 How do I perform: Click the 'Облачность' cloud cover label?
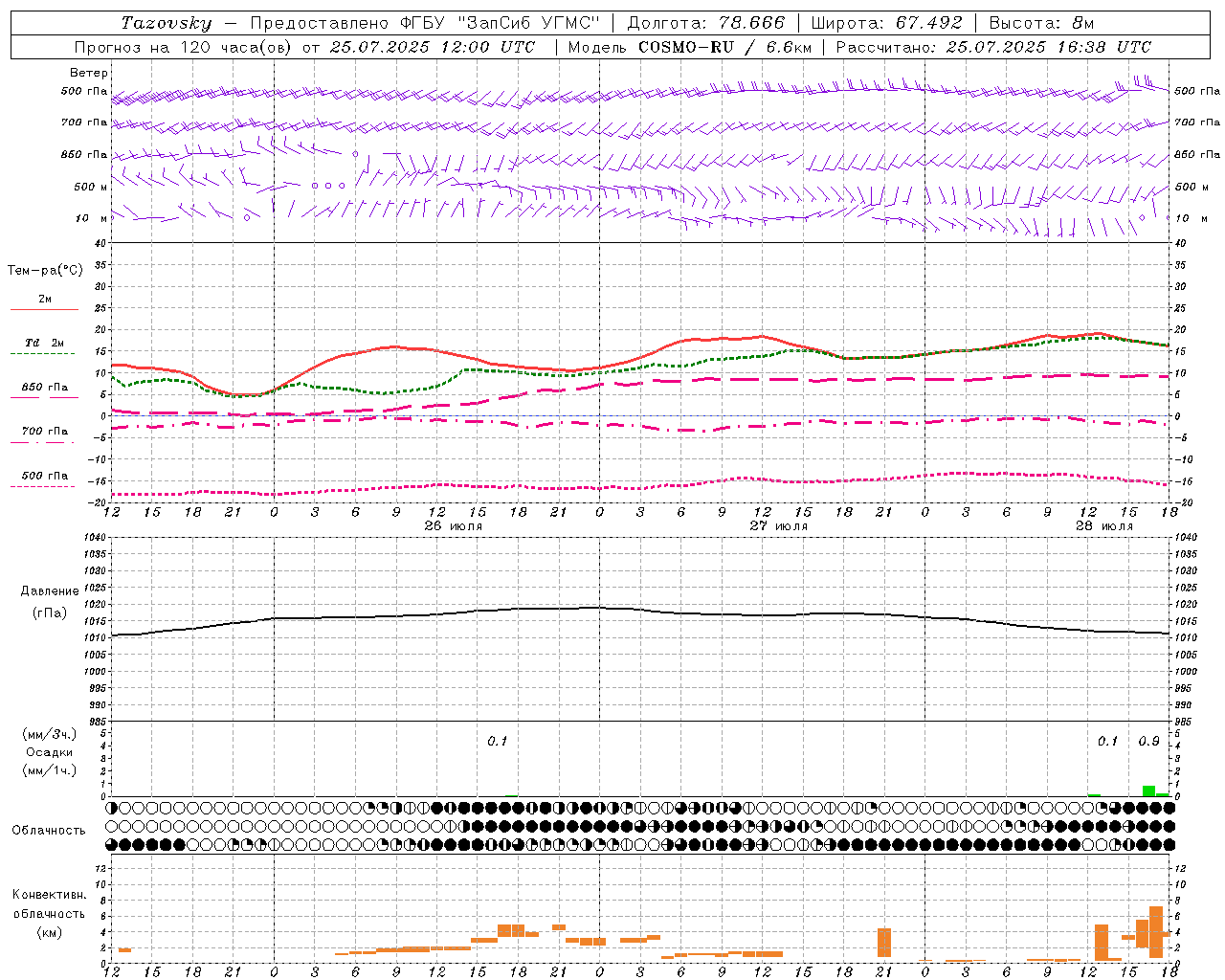click(49, 831)
